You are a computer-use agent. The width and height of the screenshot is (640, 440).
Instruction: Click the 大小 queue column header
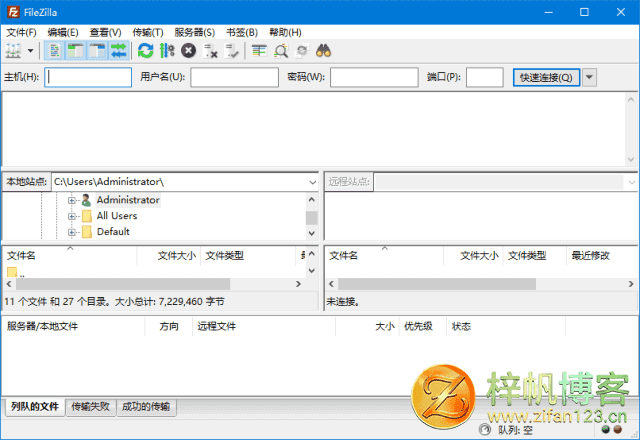(367, 326)
